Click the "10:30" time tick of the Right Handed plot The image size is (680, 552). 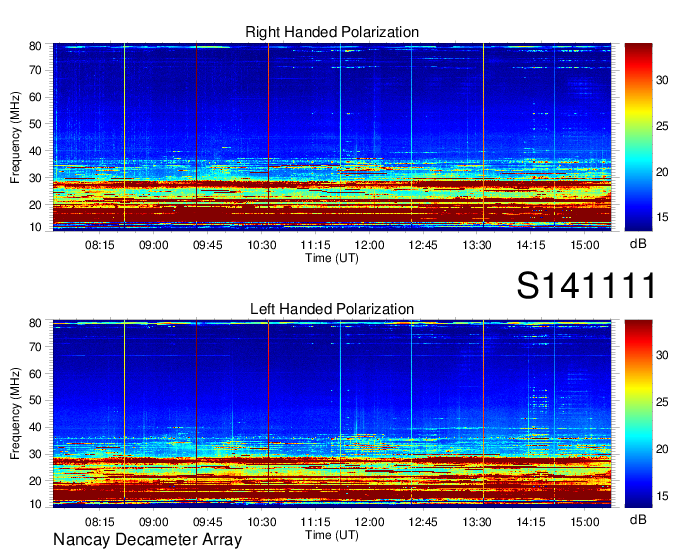(262, 245)
